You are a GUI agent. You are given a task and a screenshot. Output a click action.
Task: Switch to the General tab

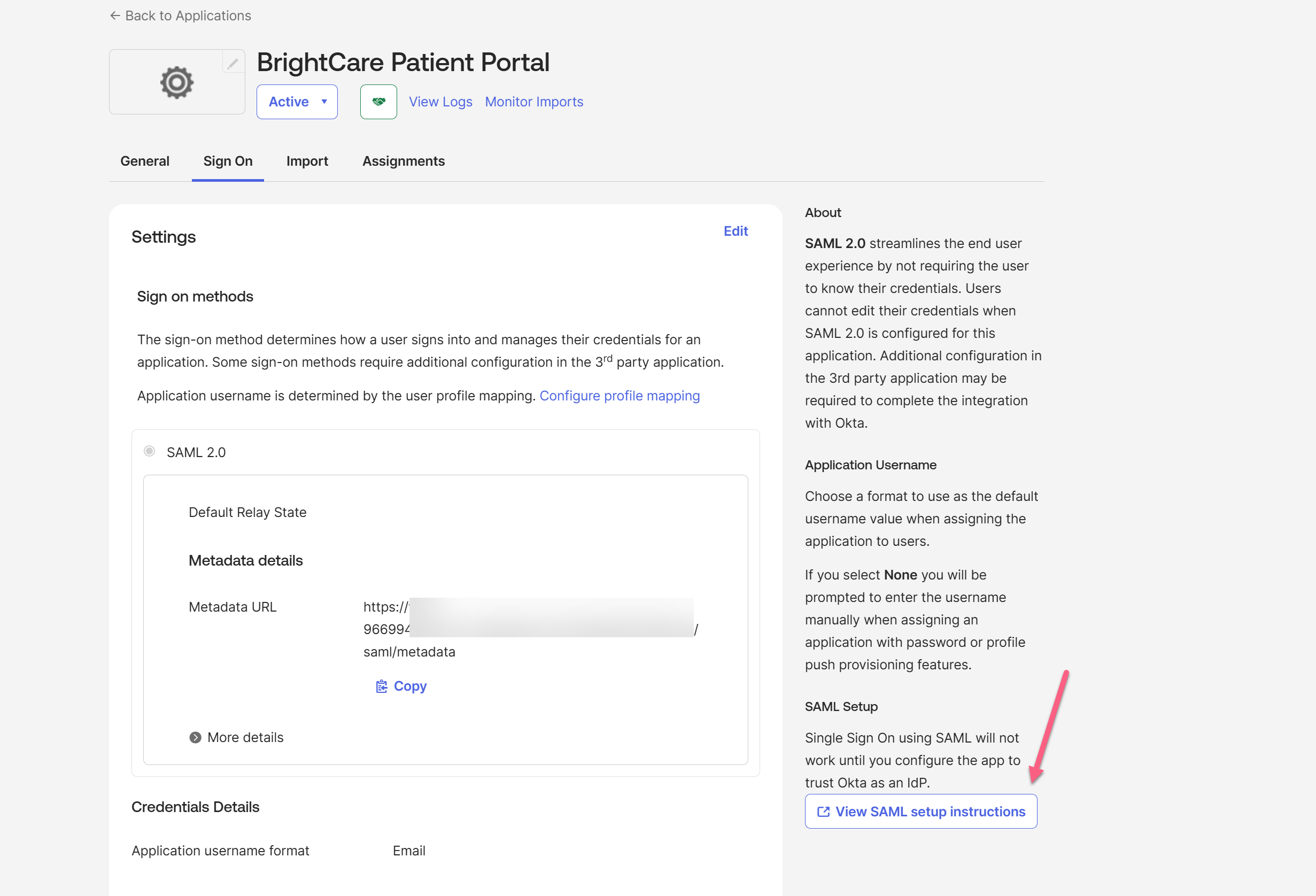(144, 161)
